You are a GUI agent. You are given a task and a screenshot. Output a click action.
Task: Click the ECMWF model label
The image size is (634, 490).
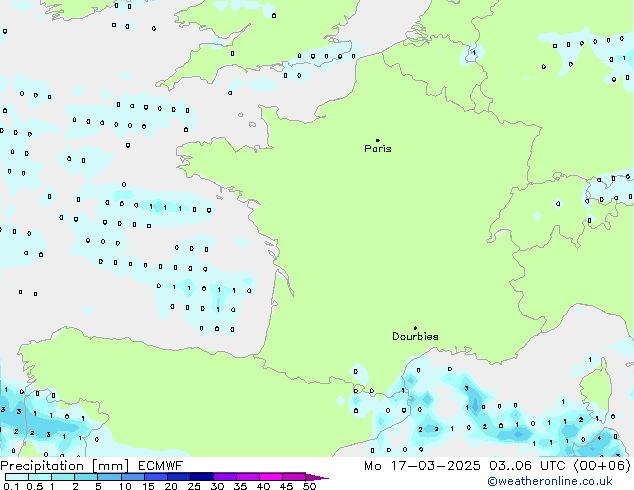[161, 466]
